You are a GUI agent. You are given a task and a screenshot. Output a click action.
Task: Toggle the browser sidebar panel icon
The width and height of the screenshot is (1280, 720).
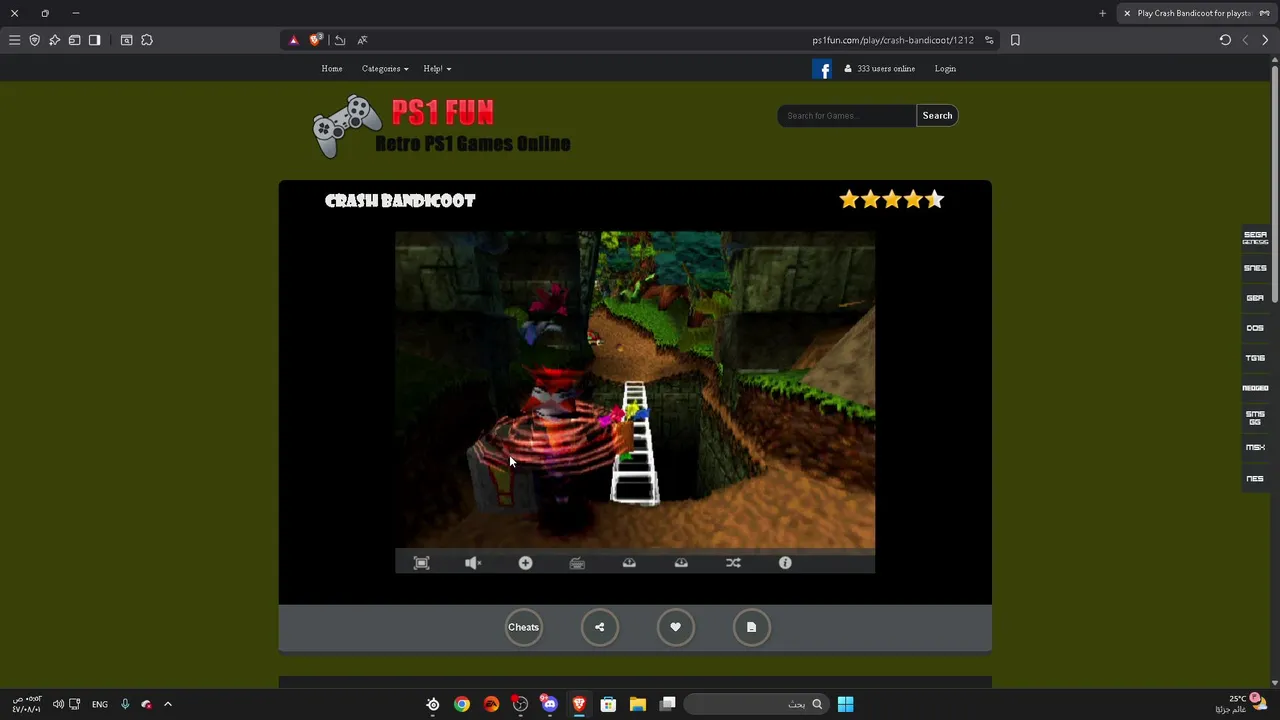(94, 40)
